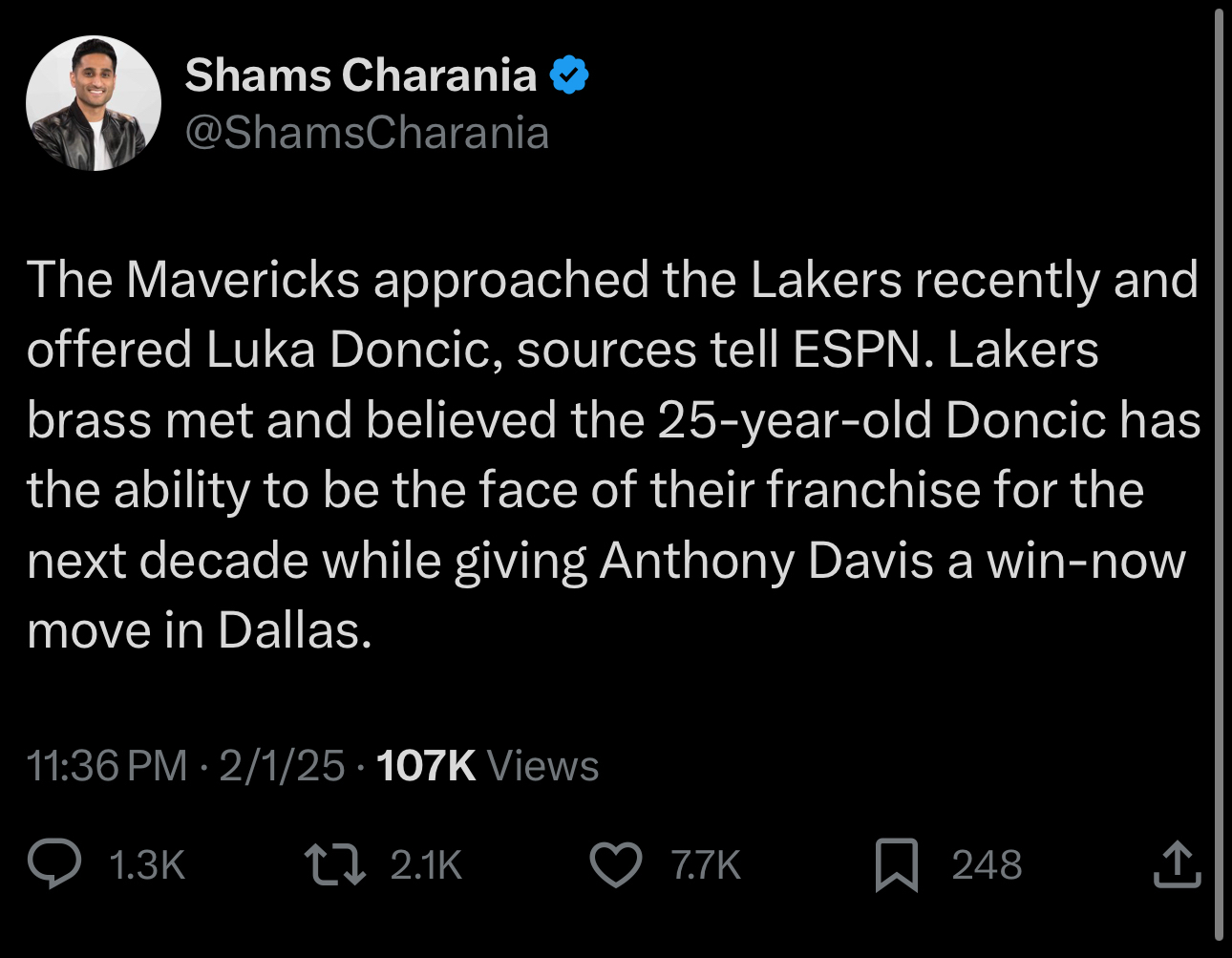The height and width of the screenshot is (958, 1232).
Task: Bookmark the tweet with the bookmark icon
Action: pyautogui.click(x=897, y=864)
